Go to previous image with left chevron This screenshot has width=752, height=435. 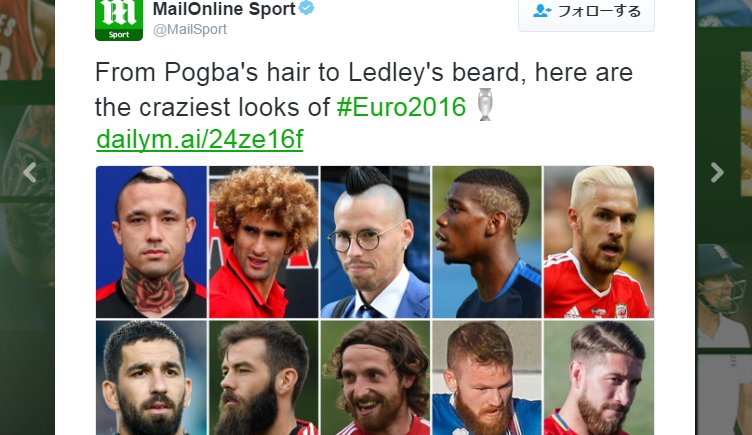click(x=30, y=173)
